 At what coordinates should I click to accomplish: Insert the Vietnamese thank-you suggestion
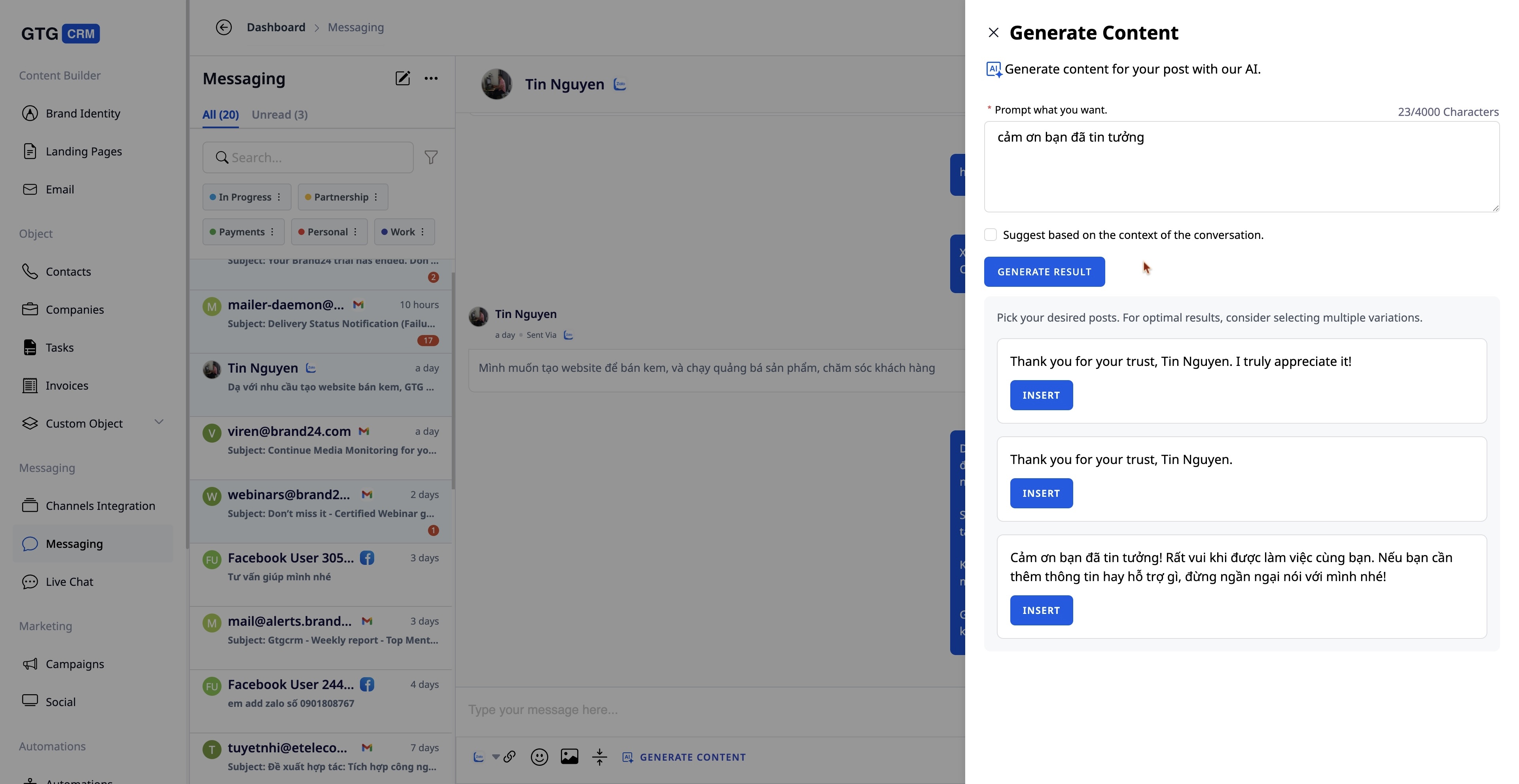point(1041,610)
